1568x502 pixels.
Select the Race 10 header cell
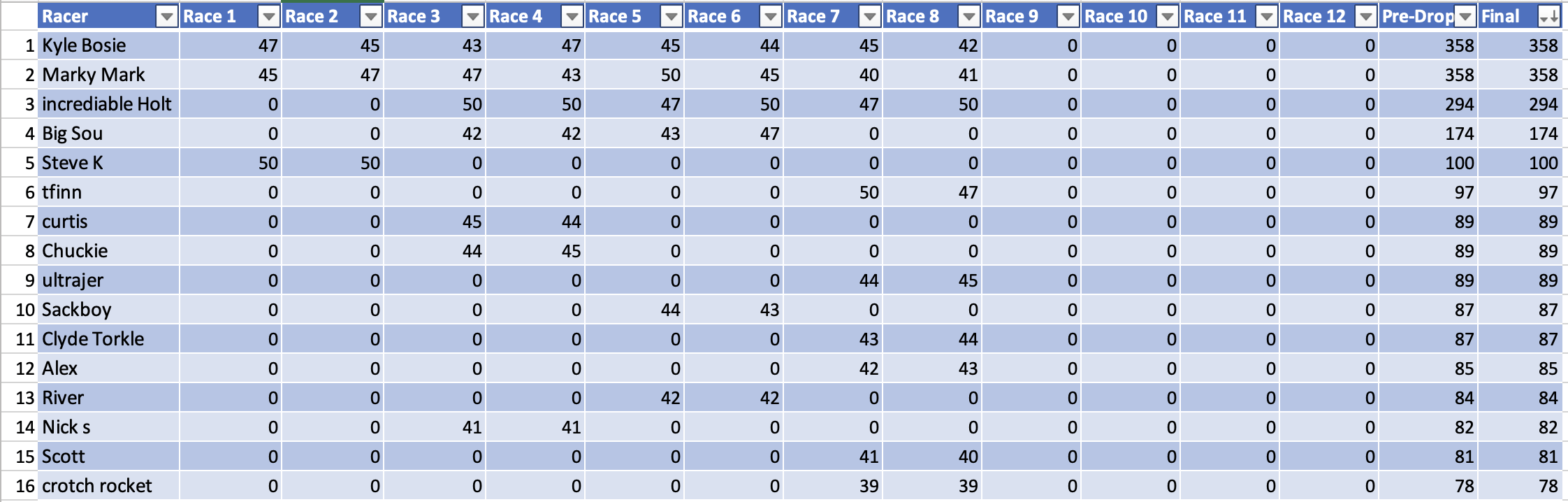1117,17
